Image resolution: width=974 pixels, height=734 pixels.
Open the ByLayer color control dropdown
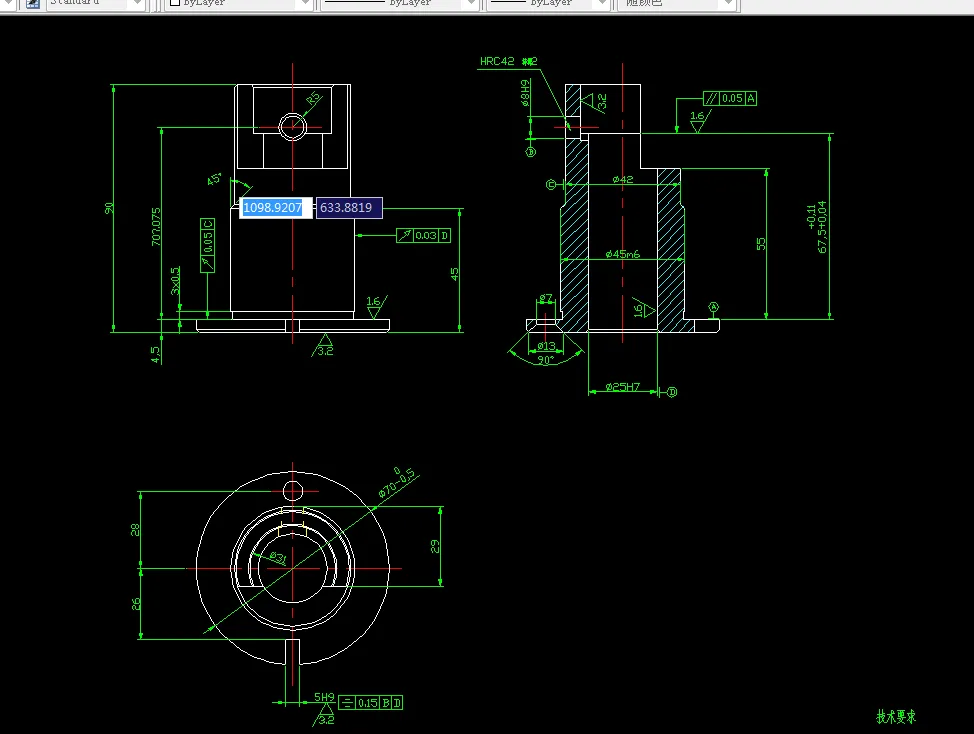click(304, 4)
